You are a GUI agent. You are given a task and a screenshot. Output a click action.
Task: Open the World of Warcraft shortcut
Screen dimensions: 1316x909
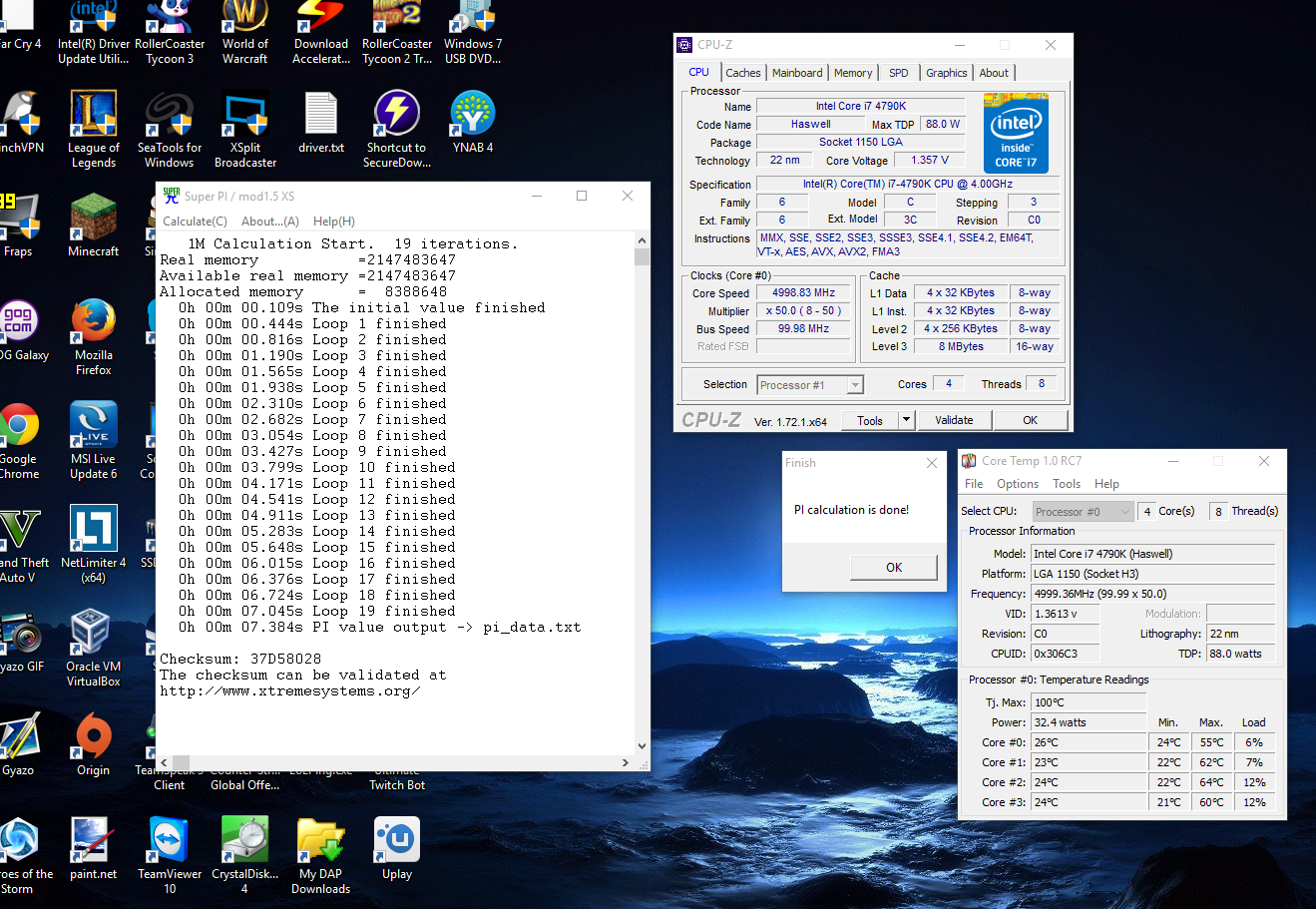pyautogui.click(x=245, y=32)
